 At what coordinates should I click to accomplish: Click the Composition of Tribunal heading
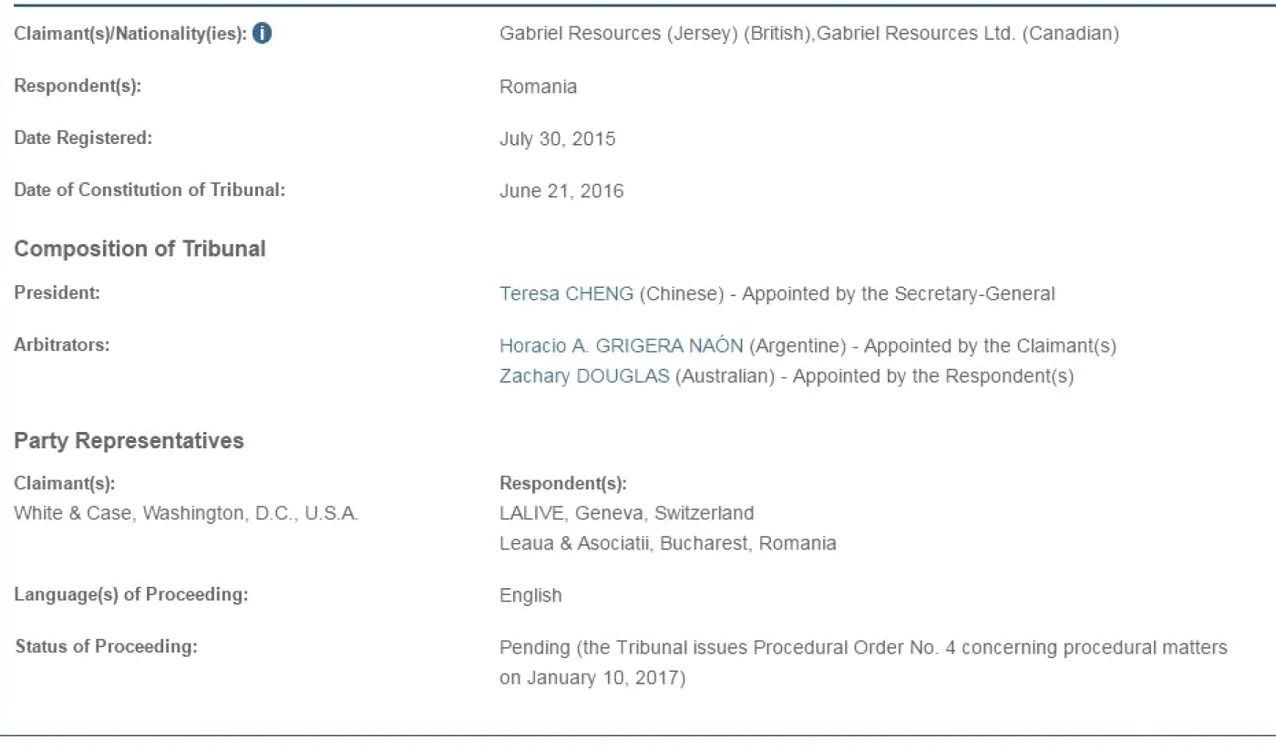pyautogui.click(x=140, y=249)
